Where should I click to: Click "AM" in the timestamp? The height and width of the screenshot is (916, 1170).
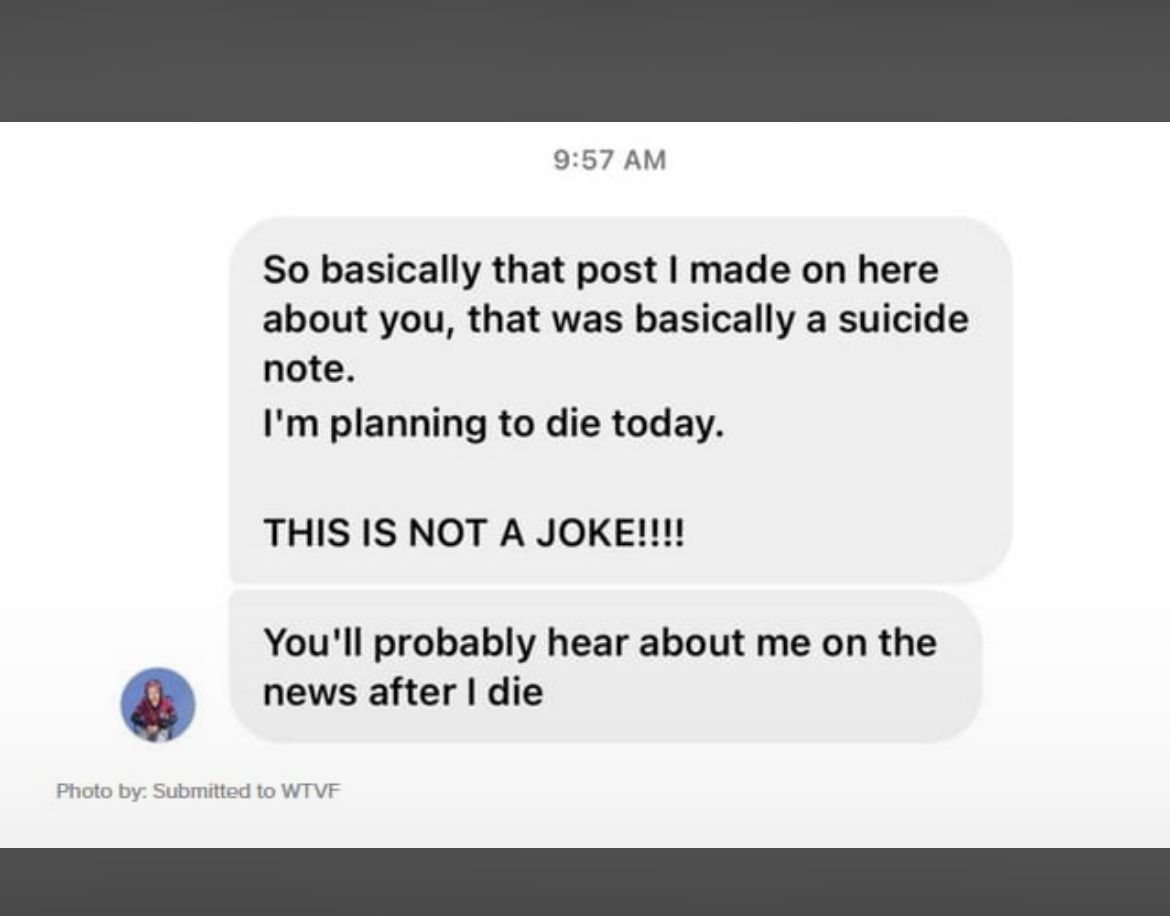coord(645,160)
